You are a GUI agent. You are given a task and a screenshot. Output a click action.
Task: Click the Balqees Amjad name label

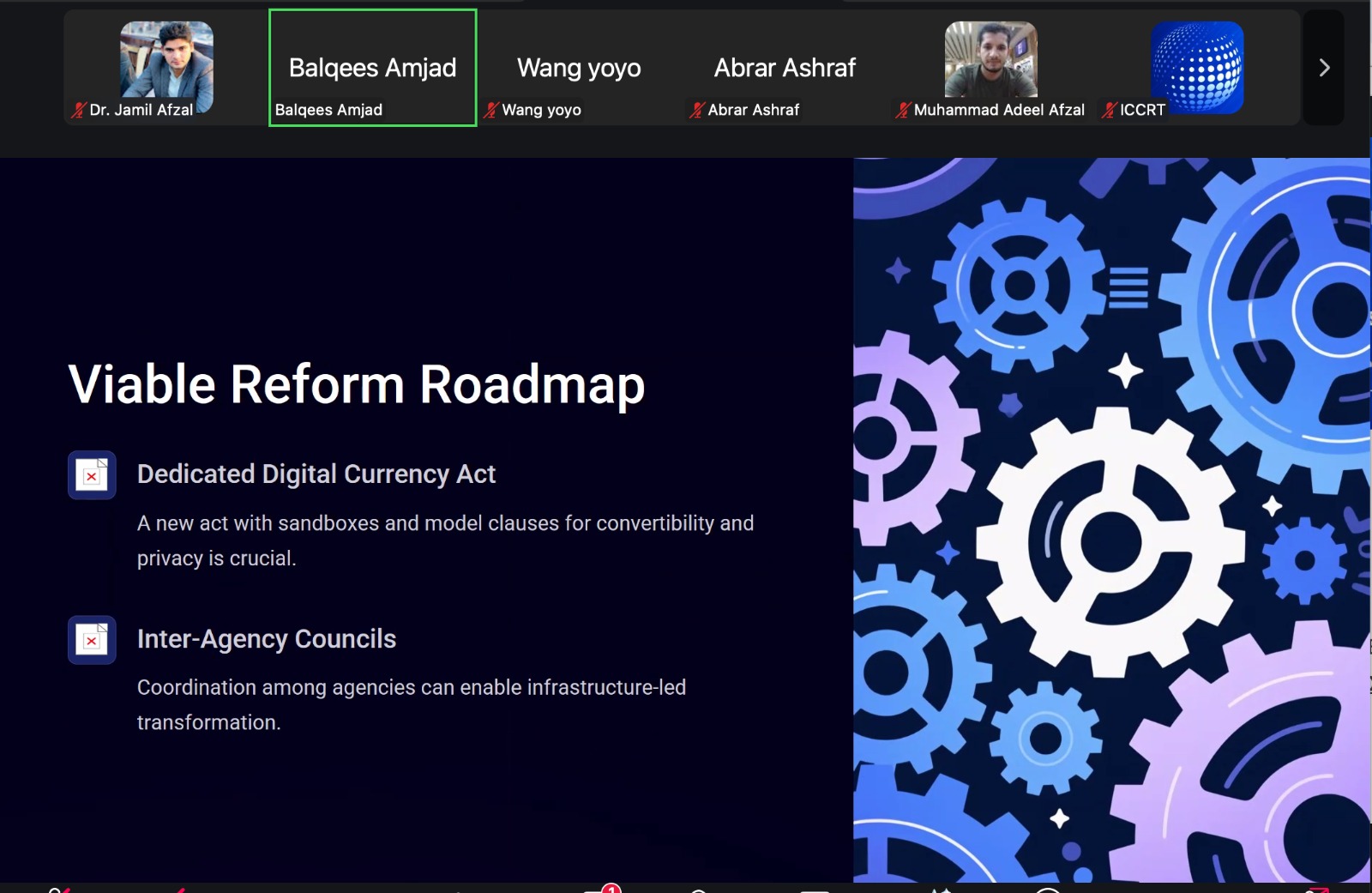[328, 110]
